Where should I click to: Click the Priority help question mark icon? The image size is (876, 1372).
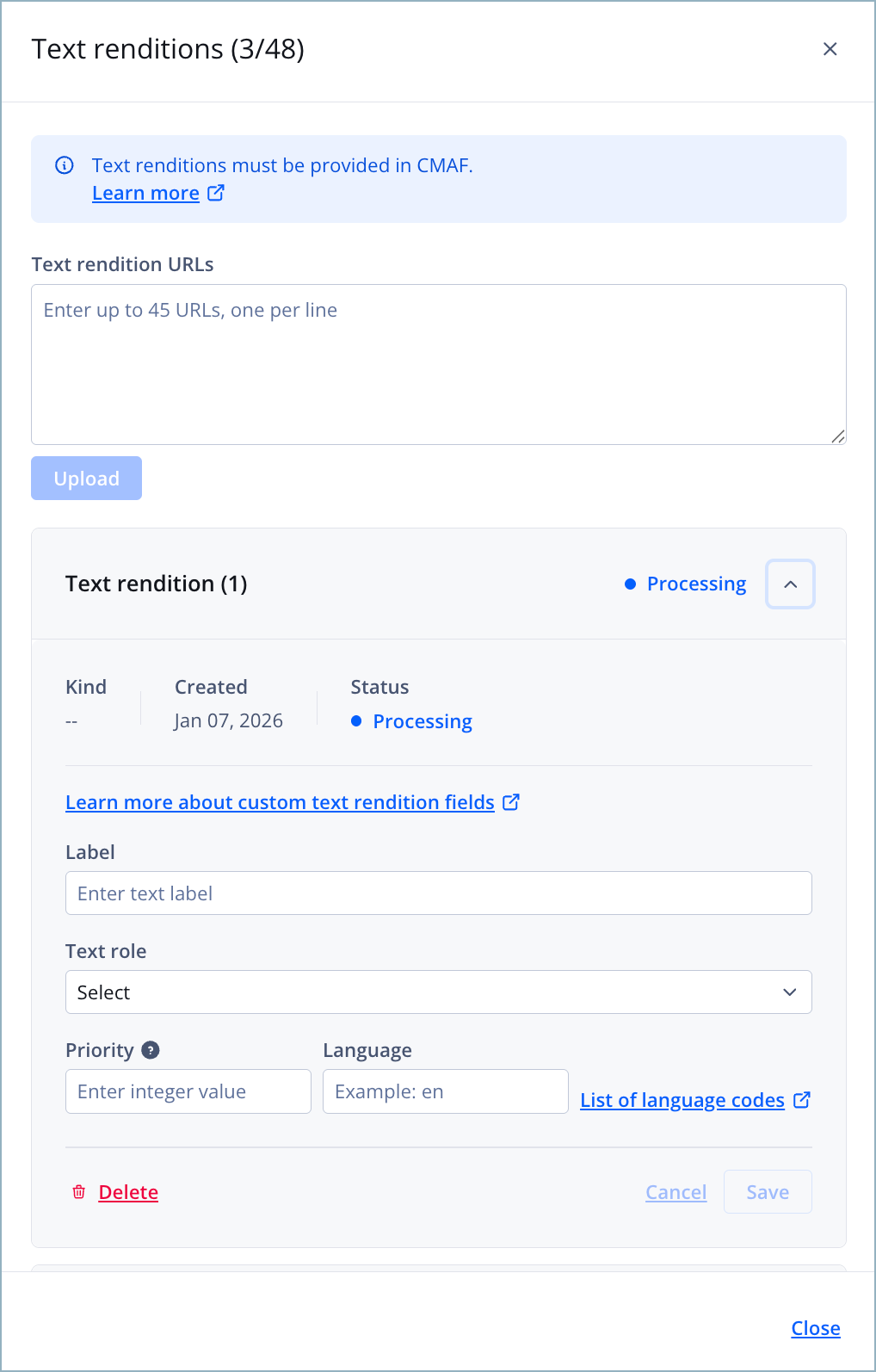pos(151,1050)
